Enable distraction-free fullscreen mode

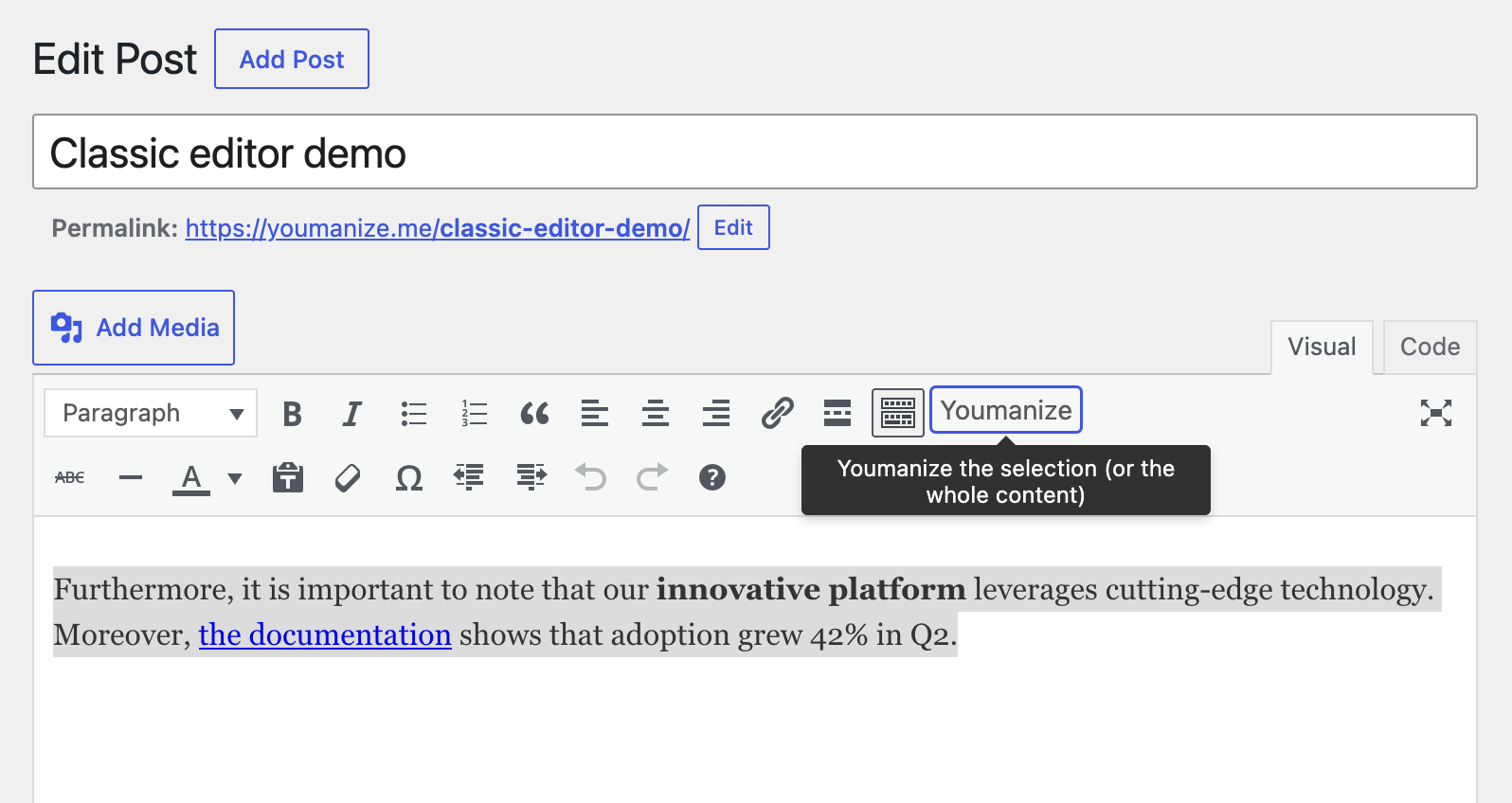[x=1436, y=413]
